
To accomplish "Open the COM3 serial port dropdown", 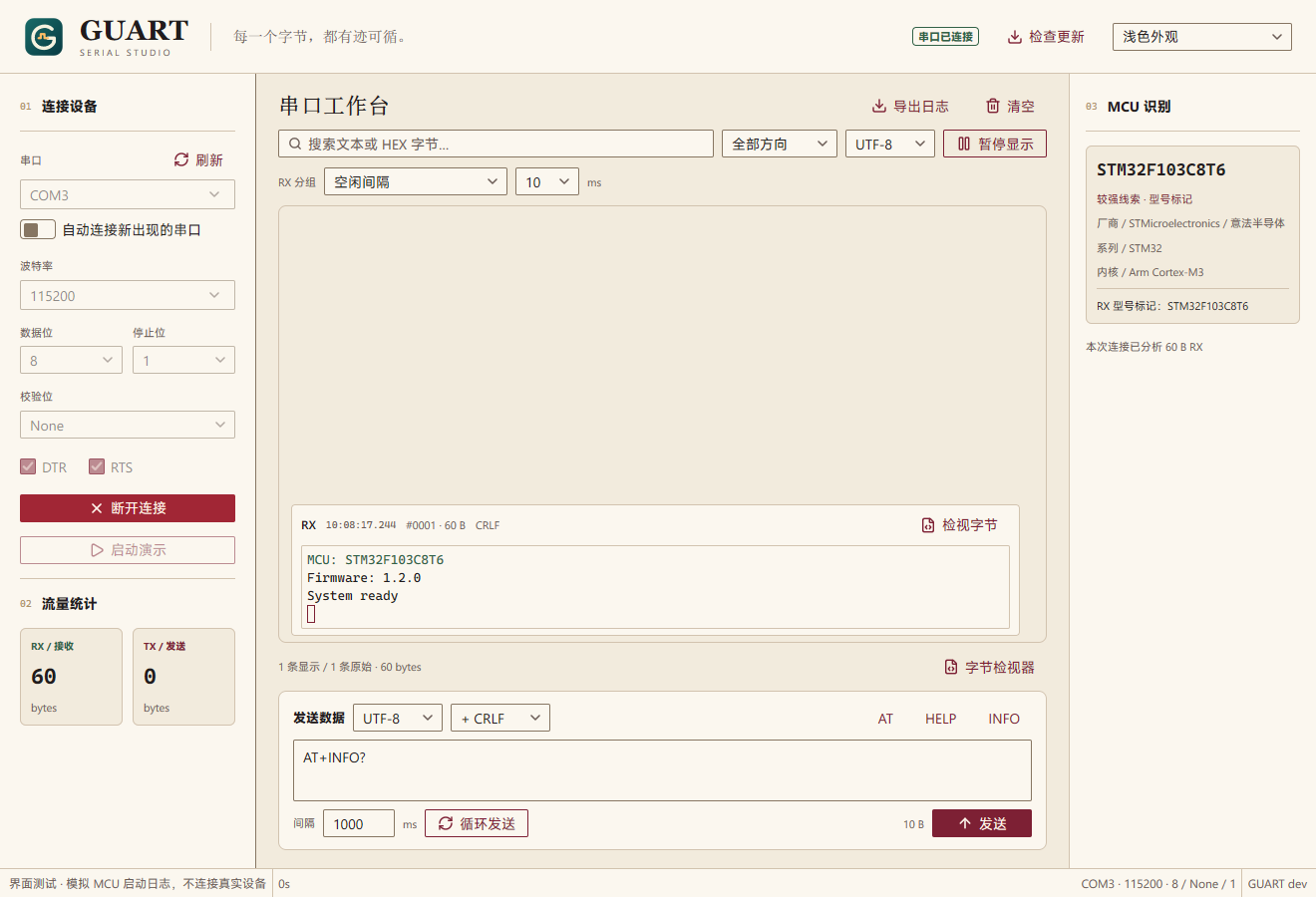I will pyautogui.click(x=128, y=194).
